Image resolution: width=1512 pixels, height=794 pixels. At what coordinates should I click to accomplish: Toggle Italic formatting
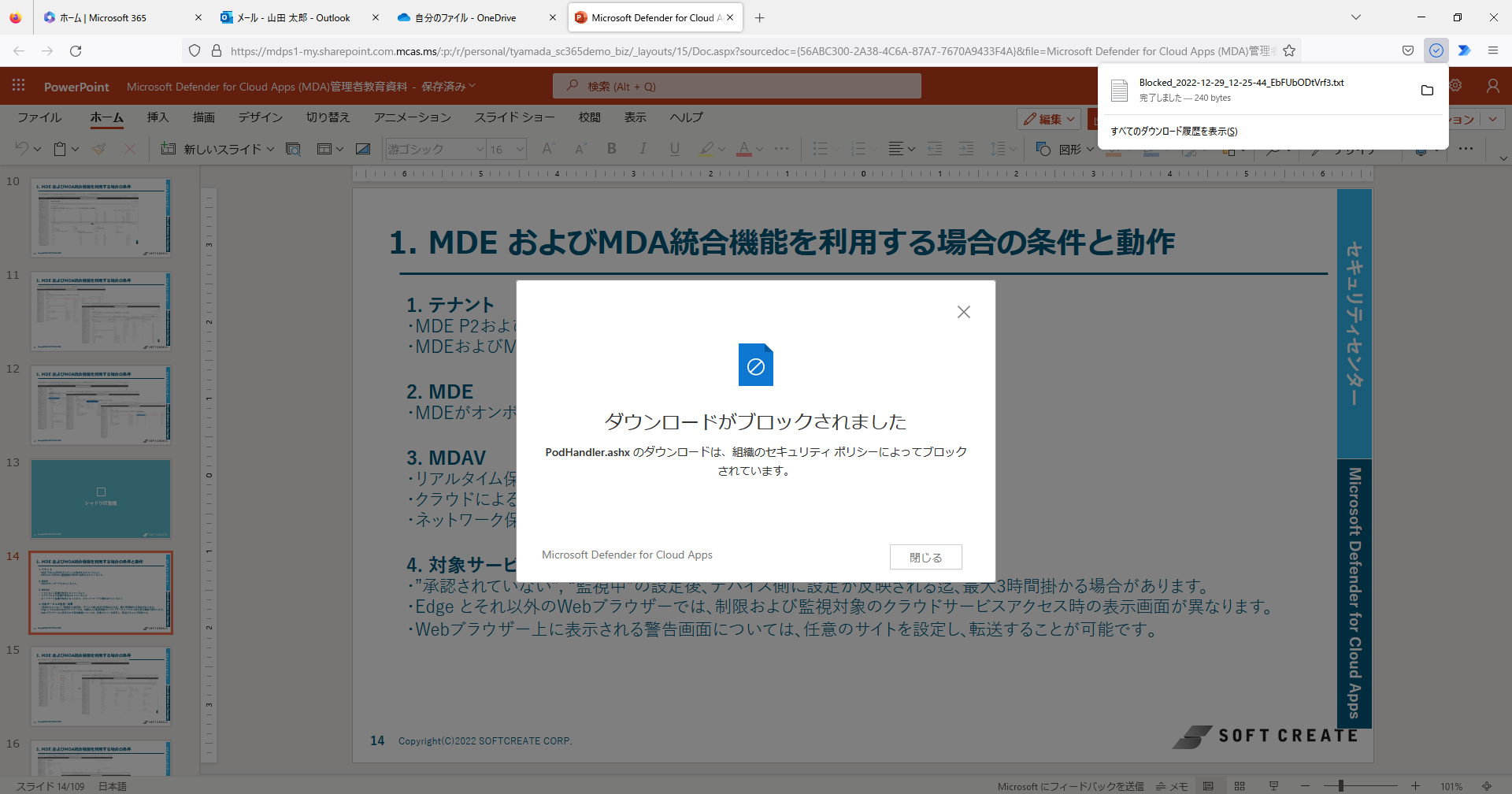643,149
